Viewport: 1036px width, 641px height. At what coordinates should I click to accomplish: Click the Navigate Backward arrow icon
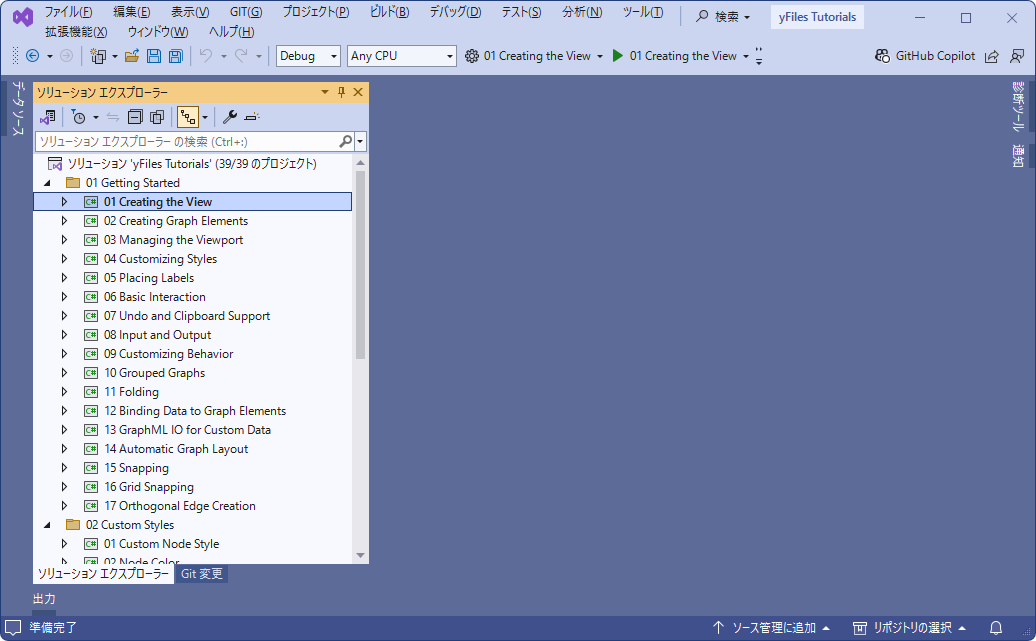point(32,56)
